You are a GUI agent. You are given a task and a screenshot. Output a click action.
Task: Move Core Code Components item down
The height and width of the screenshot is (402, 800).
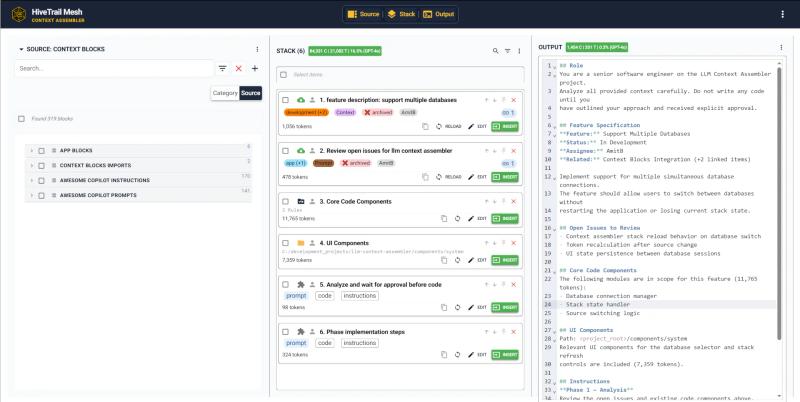pos(495,202)
